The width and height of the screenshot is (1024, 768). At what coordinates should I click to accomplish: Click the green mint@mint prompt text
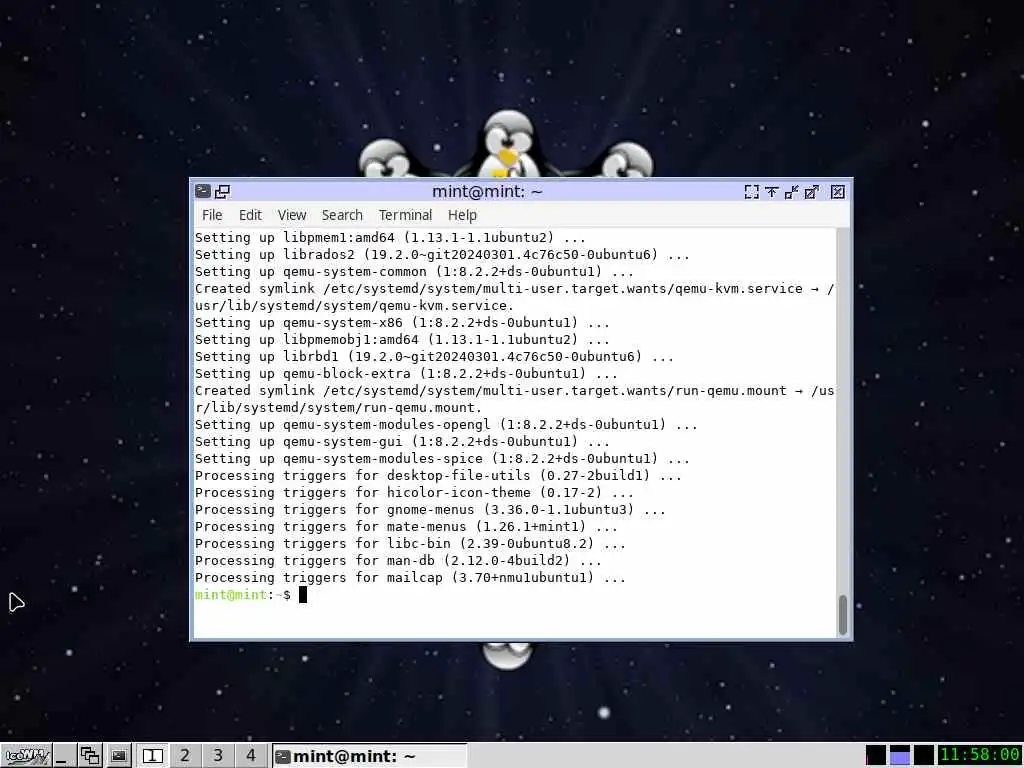[x=231, y=594]
